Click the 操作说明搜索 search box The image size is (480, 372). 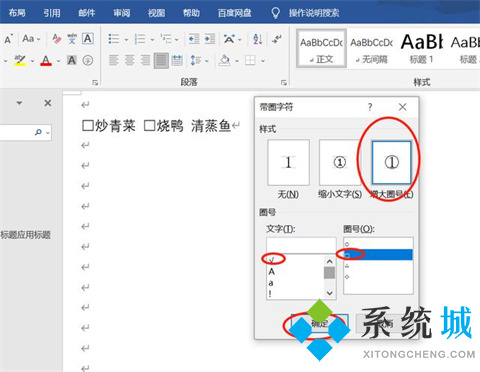[x=314, y=13]
